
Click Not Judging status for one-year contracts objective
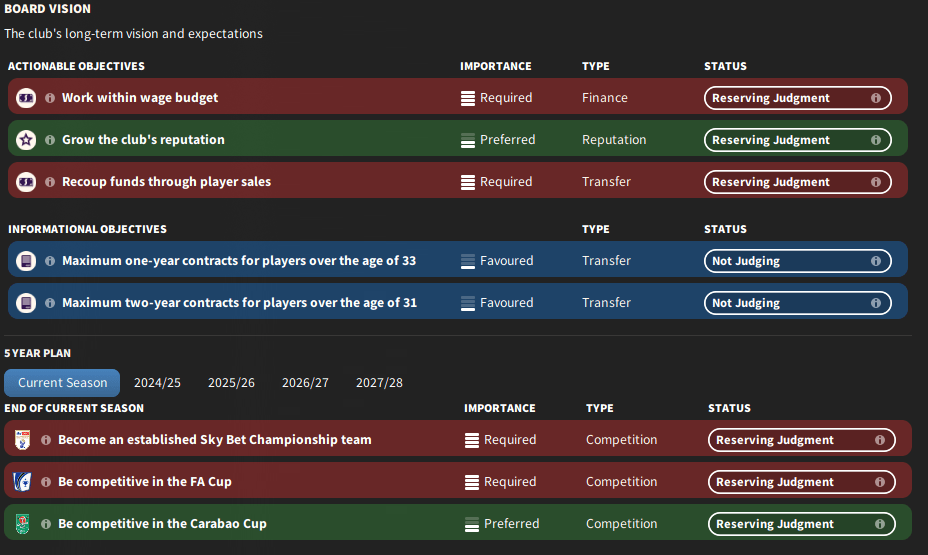[x=797, y=261]
